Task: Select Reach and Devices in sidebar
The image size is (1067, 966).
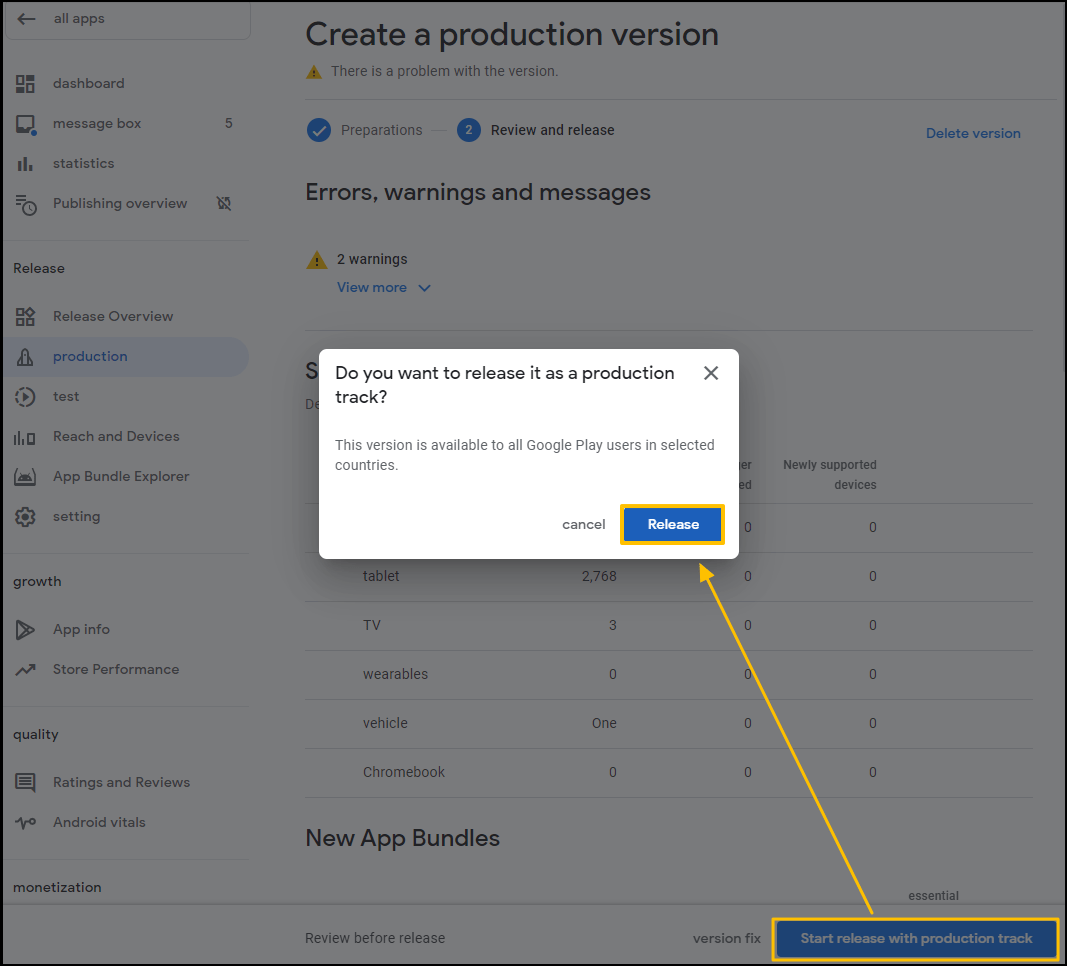Action: (x=116, y=437)
